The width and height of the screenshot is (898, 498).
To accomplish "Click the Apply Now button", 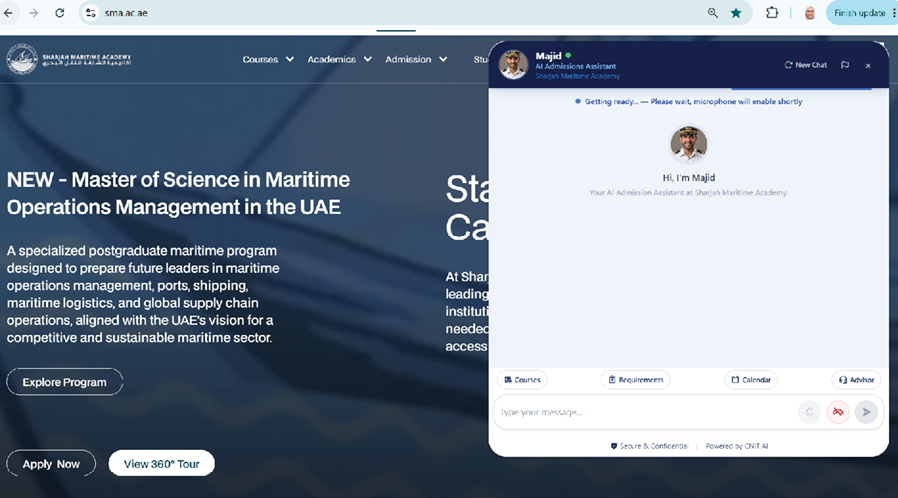I will pyautogui.click(x=51, y=464).
